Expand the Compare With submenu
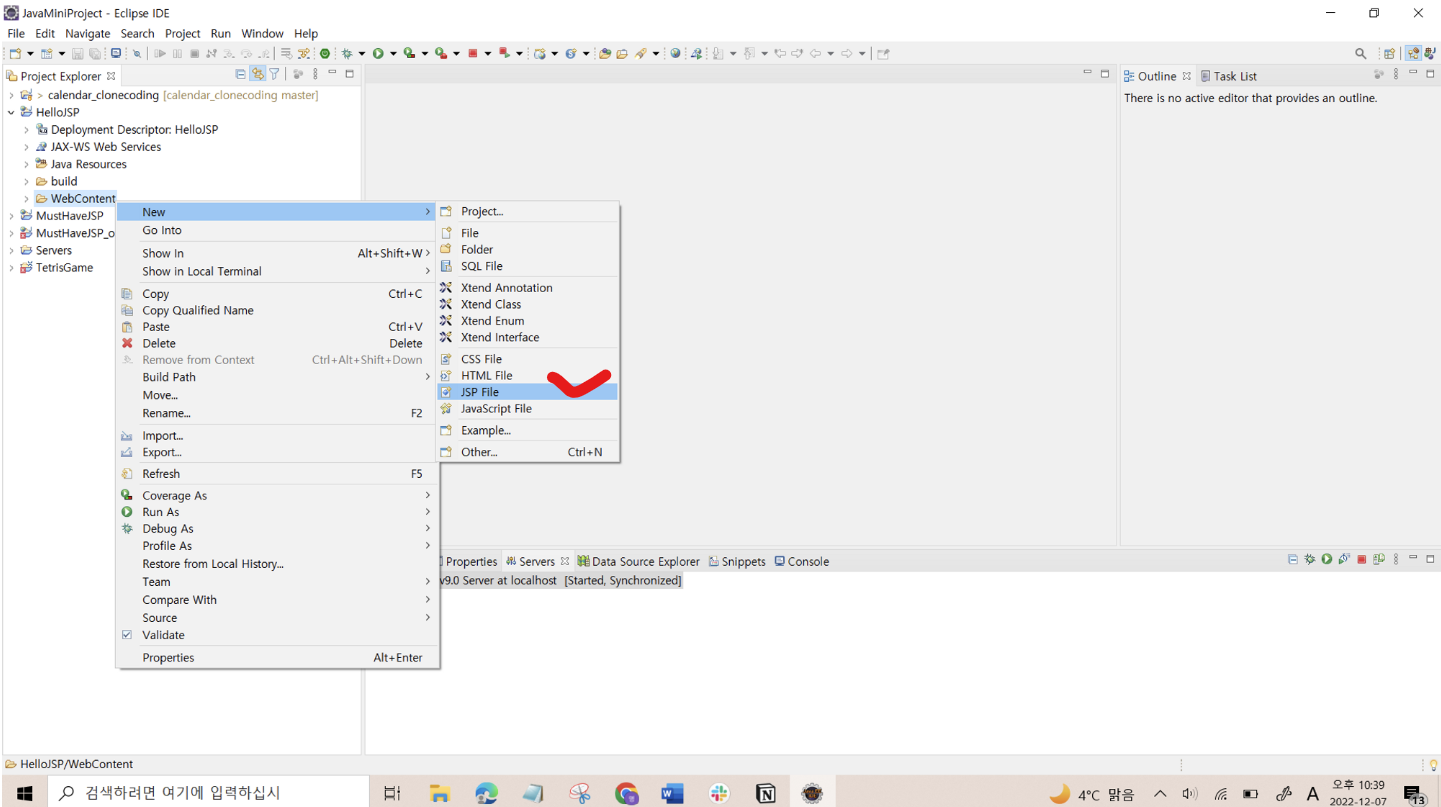 click(277, 600)
